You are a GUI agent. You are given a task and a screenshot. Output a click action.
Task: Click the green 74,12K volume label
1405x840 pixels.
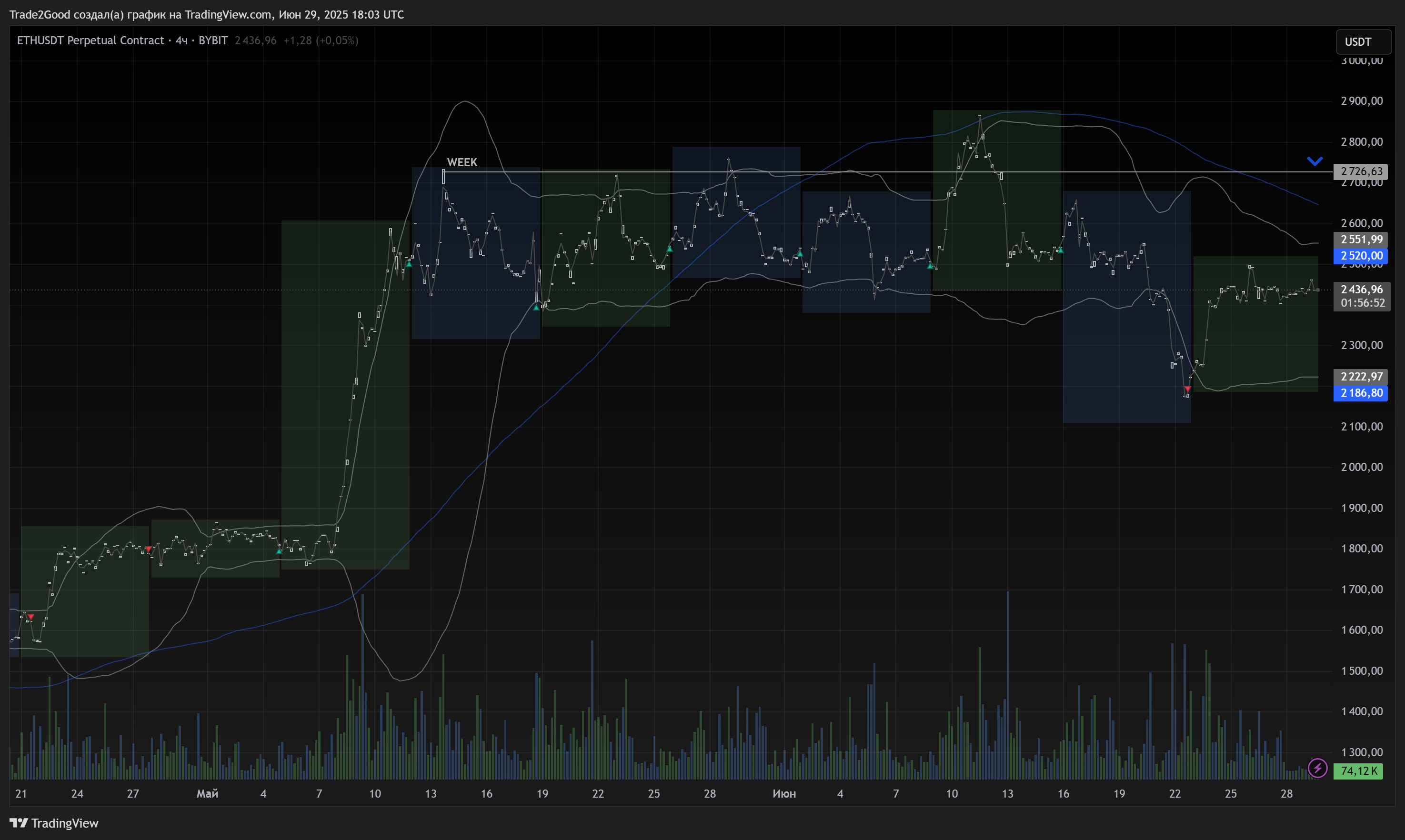[1358, 771]
